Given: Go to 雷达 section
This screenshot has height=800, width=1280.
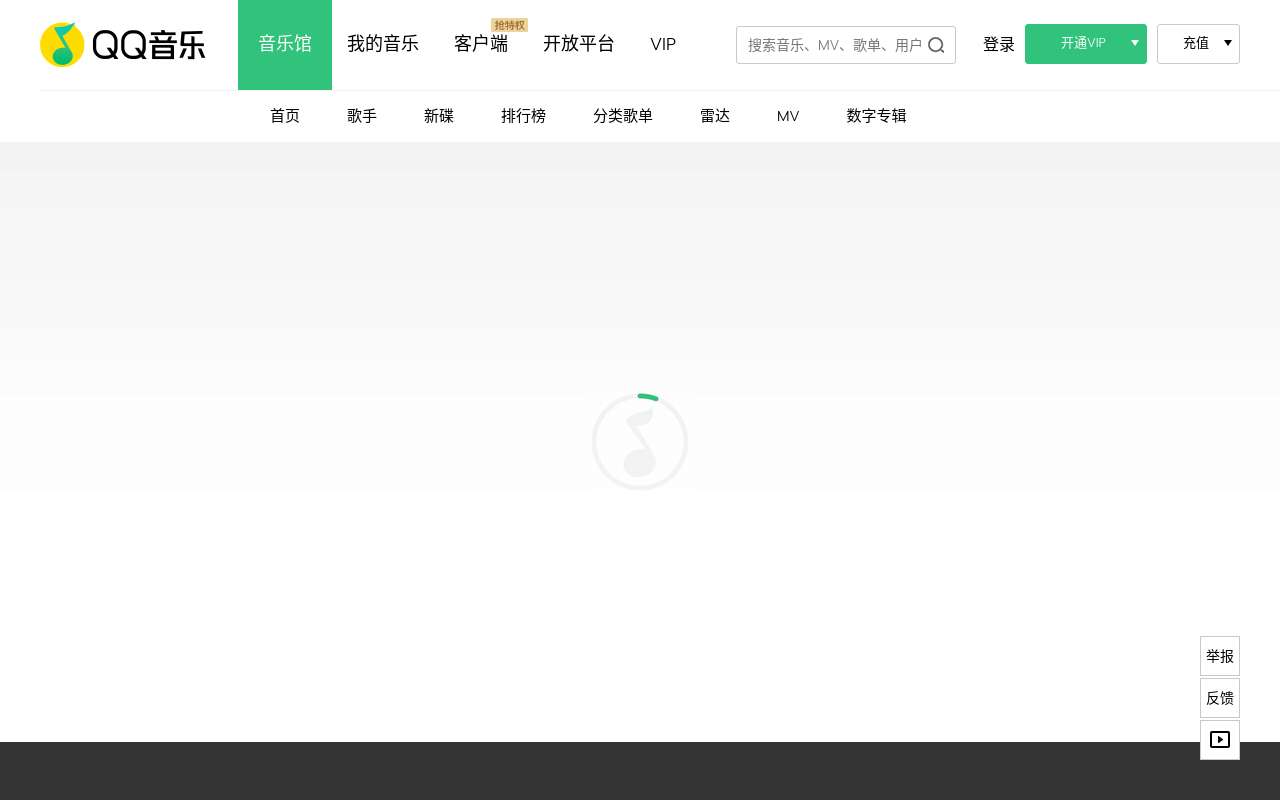Looking at the screenshot, I should (x=715, y=116).
